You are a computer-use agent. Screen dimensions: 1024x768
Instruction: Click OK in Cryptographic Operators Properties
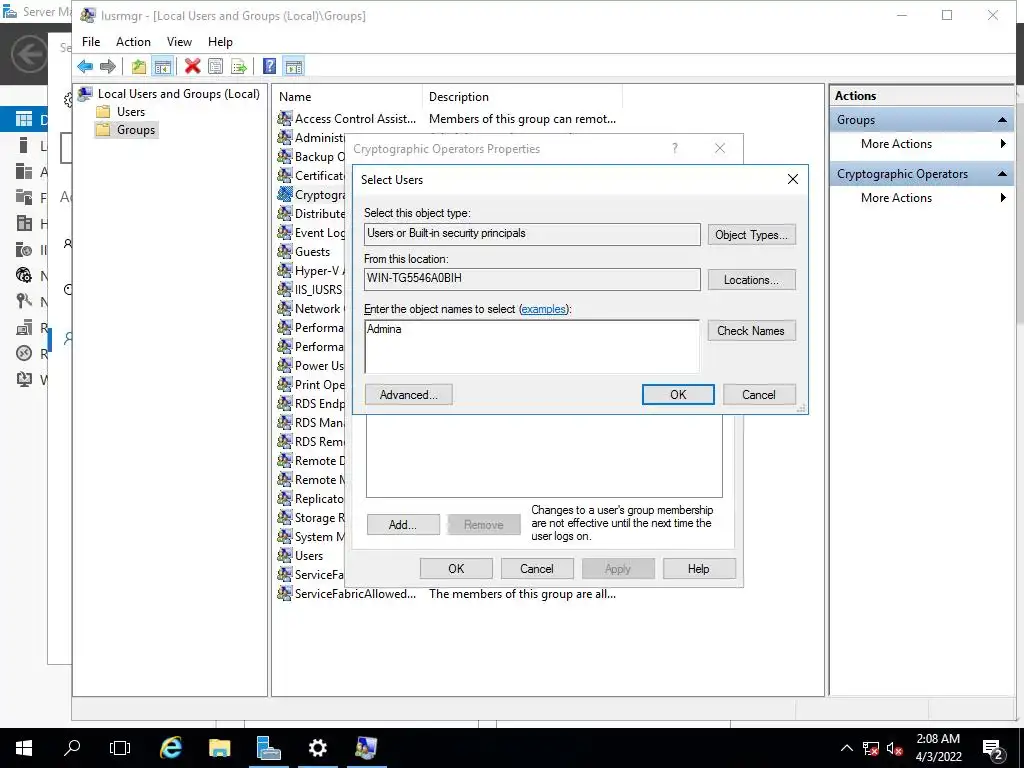pos(456,568)
